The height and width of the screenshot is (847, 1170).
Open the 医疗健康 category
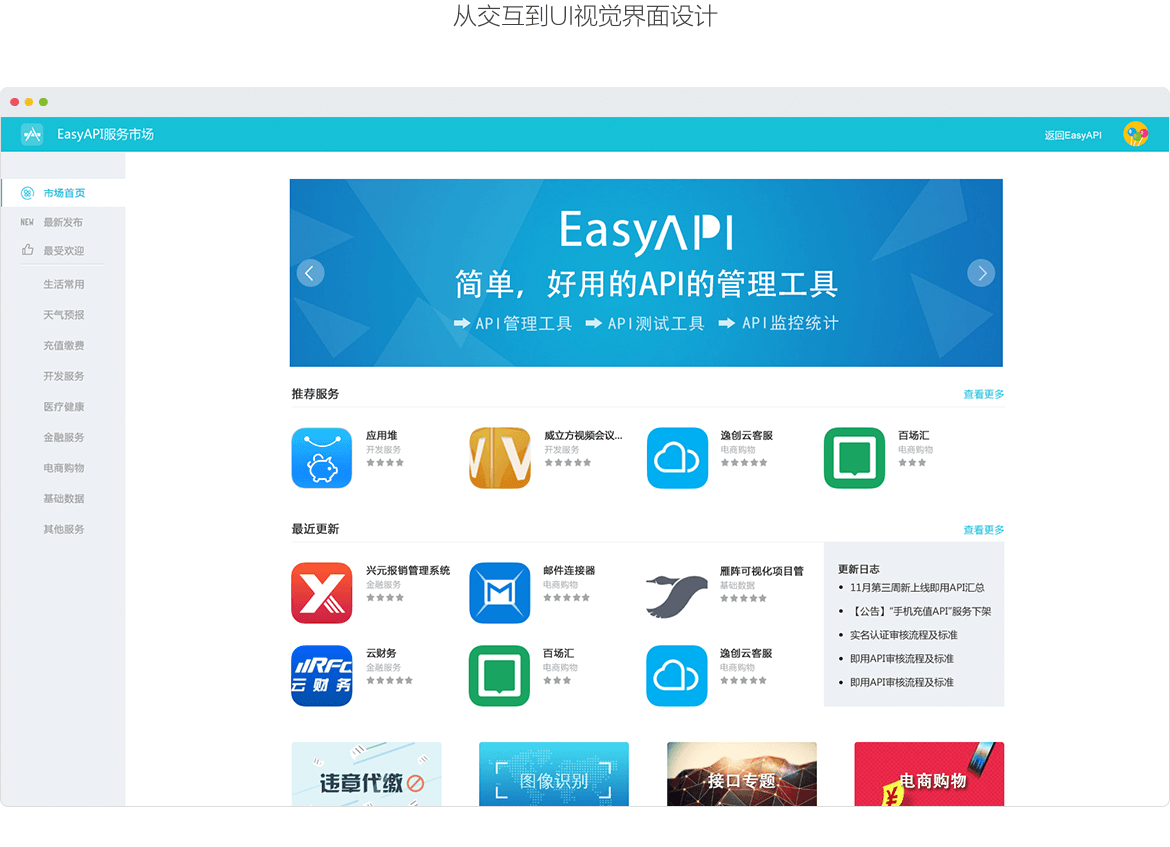[x=63, y=407]
